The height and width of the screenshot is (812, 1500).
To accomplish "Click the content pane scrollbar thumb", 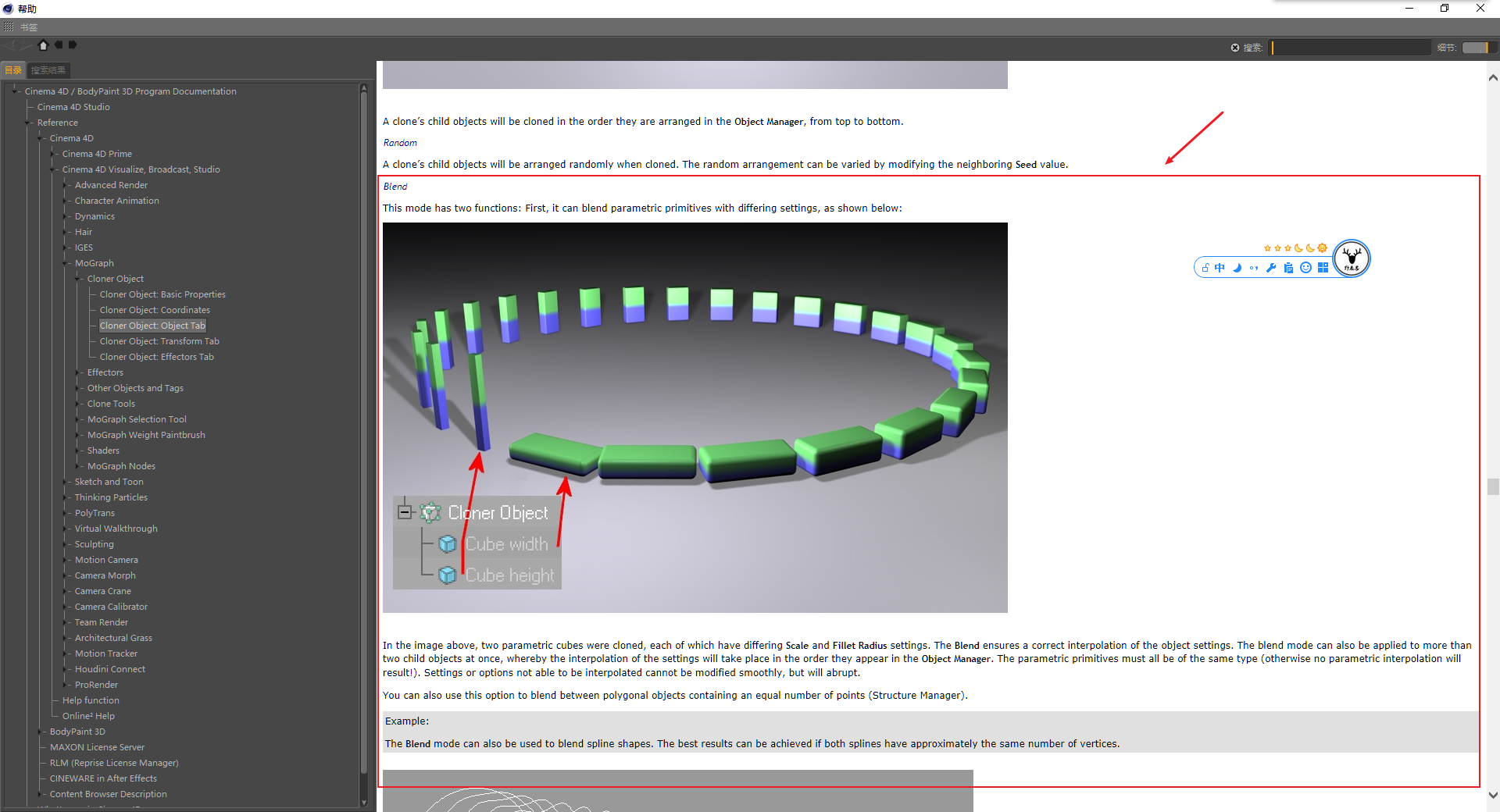I will pyautogui.click(x=1493, y=487).
